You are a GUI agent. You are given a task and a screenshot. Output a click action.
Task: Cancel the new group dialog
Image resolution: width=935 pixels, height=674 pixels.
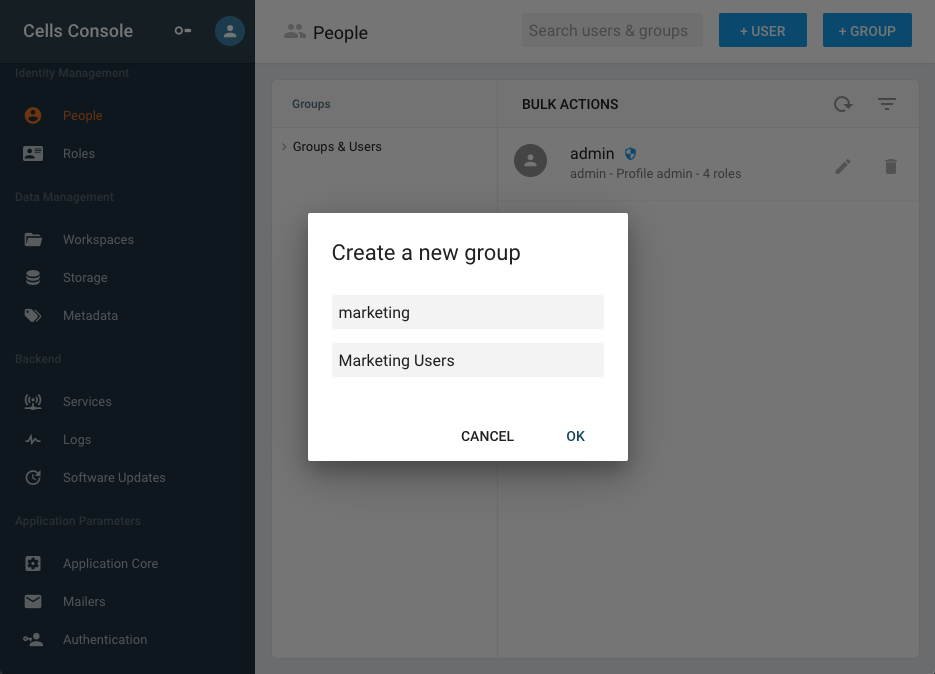(x=487, y=436)
